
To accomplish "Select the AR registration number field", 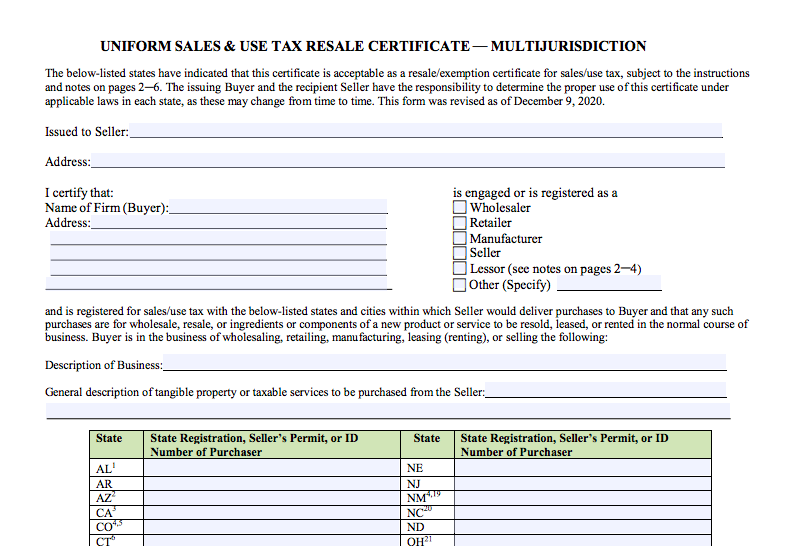I will click(273, 484).
